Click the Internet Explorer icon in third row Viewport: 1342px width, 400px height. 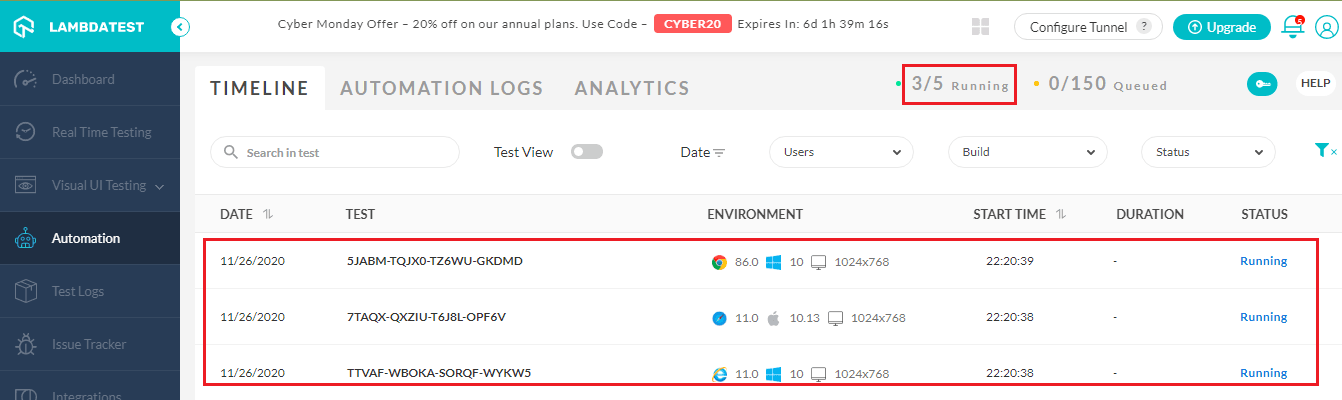click(718, 374)
